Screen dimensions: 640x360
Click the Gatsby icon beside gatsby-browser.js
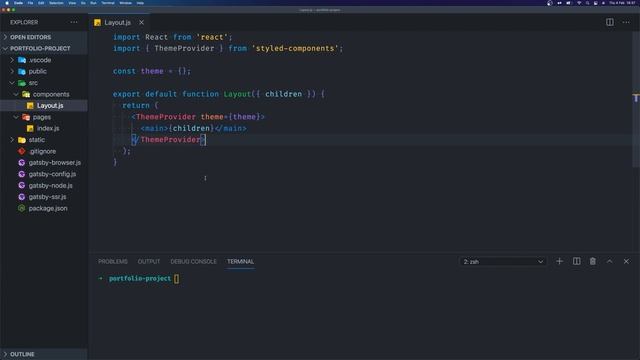point(22,162)
